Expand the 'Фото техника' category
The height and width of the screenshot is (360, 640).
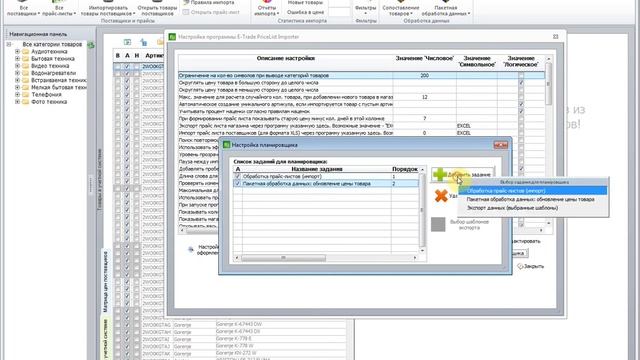coord(17,102)
